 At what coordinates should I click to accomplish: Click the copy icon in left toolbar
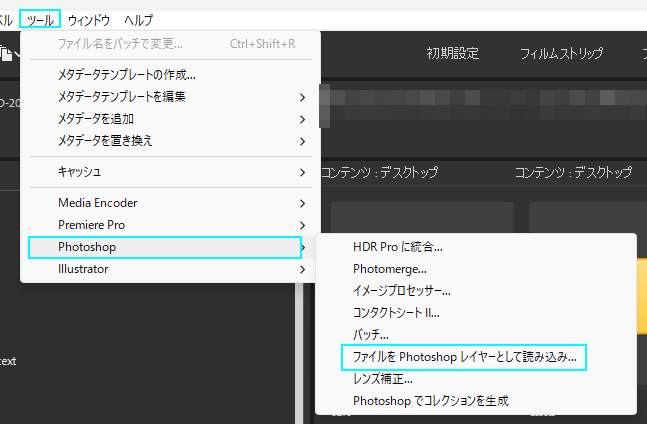[x=6, y=54]
